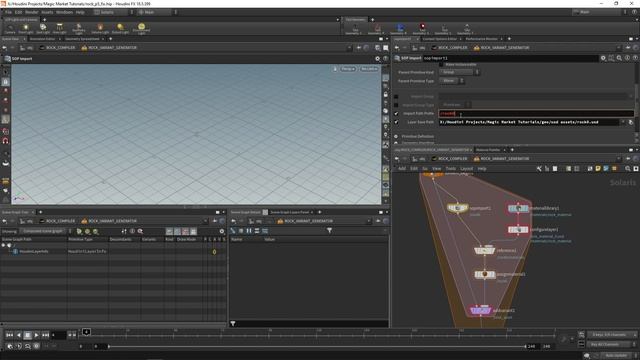This screenshot has width=640, height=360.
Task: Click the Import Path Prefix text field
Action: pyautogui.click(x=536, y=114)
